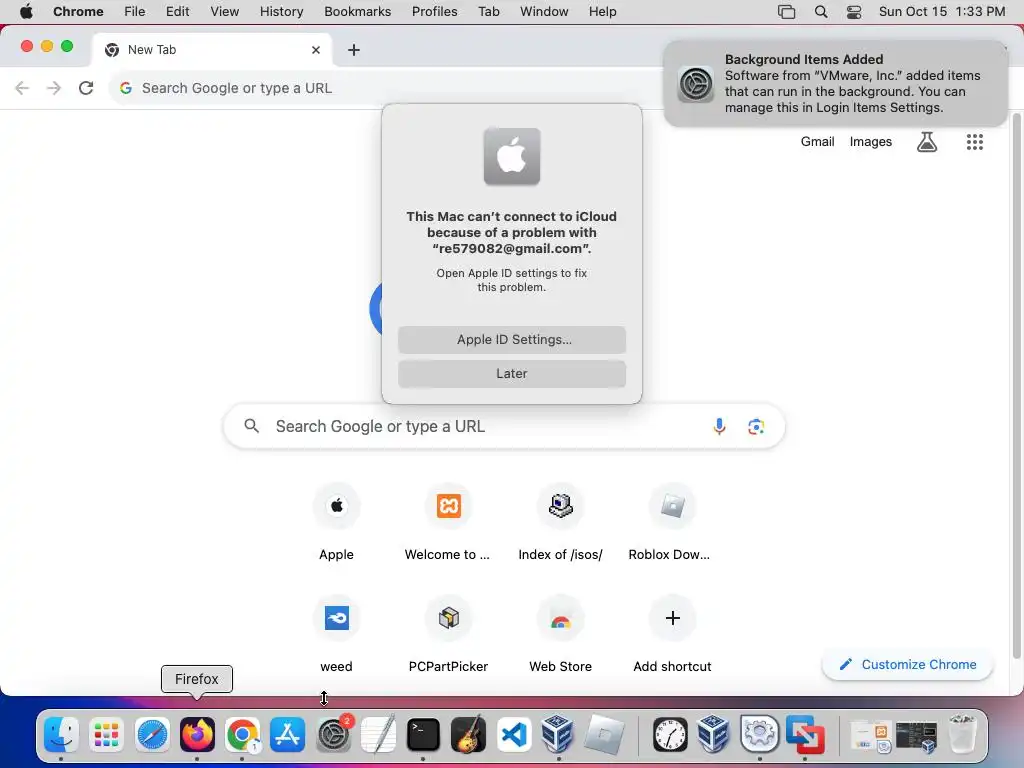Open System Settings with red badge
This screenshot has width=1024, height=768.
tap(333, 735)
